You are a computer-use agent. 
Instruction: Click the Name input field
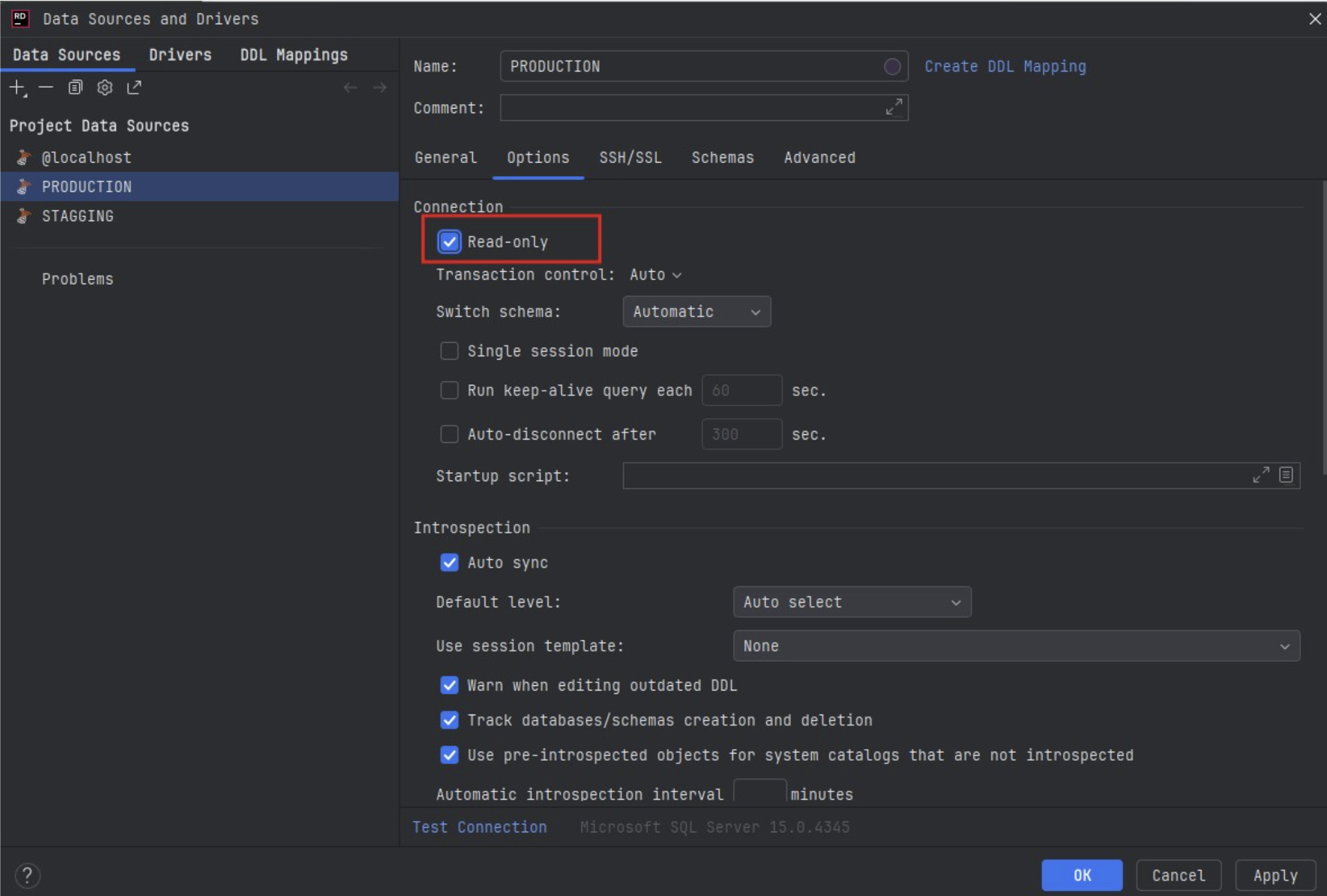click(704, 66)
